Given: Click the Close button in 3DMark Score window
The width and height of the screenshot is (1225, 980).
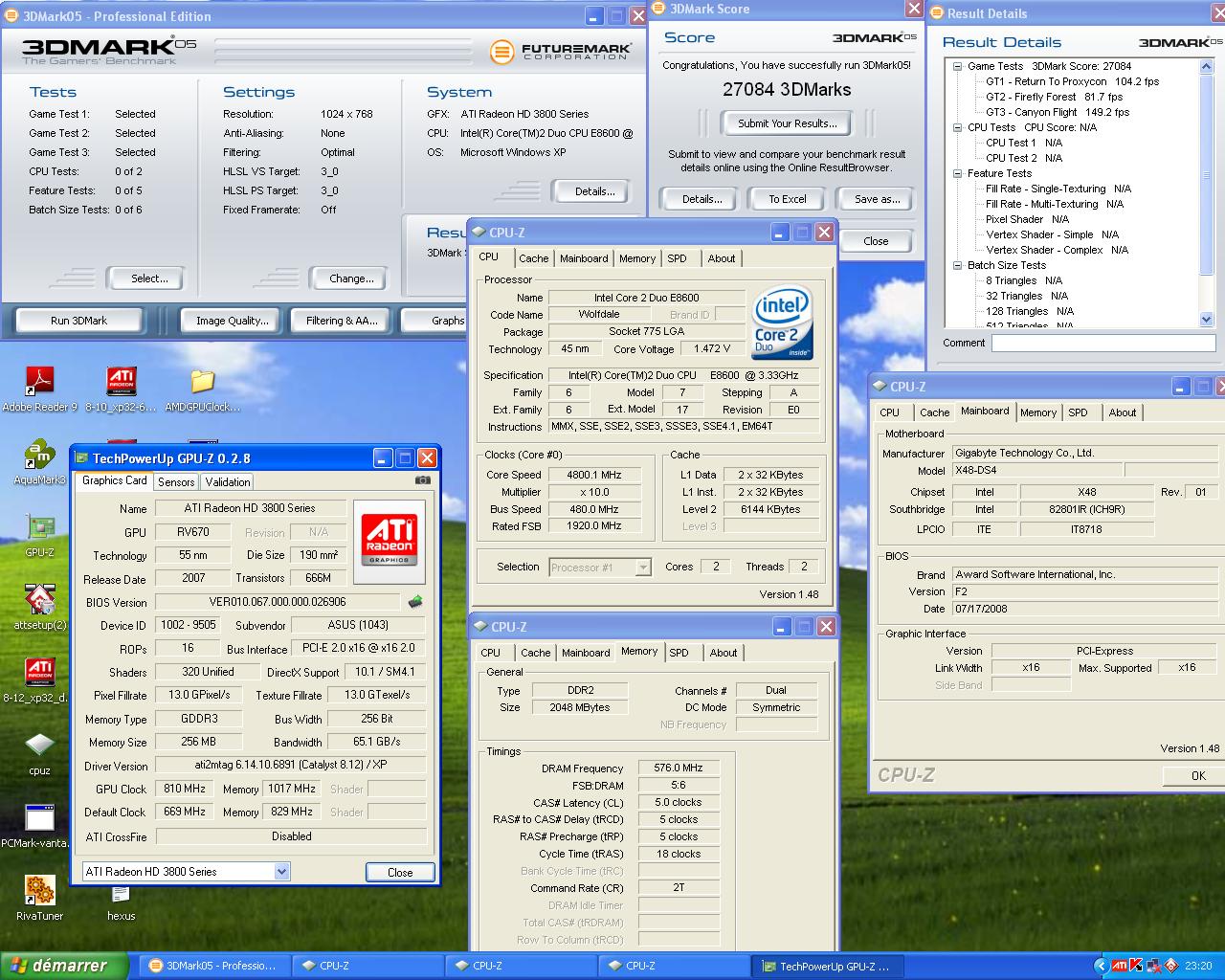Looking at the screenshot, I should (x=876, y=241).
